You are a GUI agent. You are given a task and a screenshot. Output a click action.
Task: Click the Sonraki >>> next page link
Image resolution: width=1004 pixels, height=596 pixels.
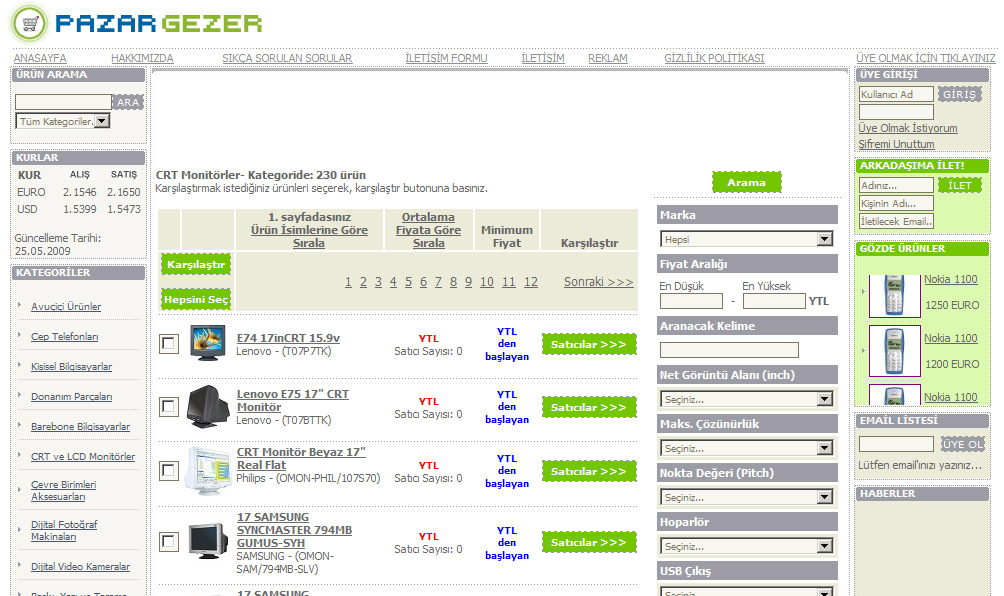(599, 282)
